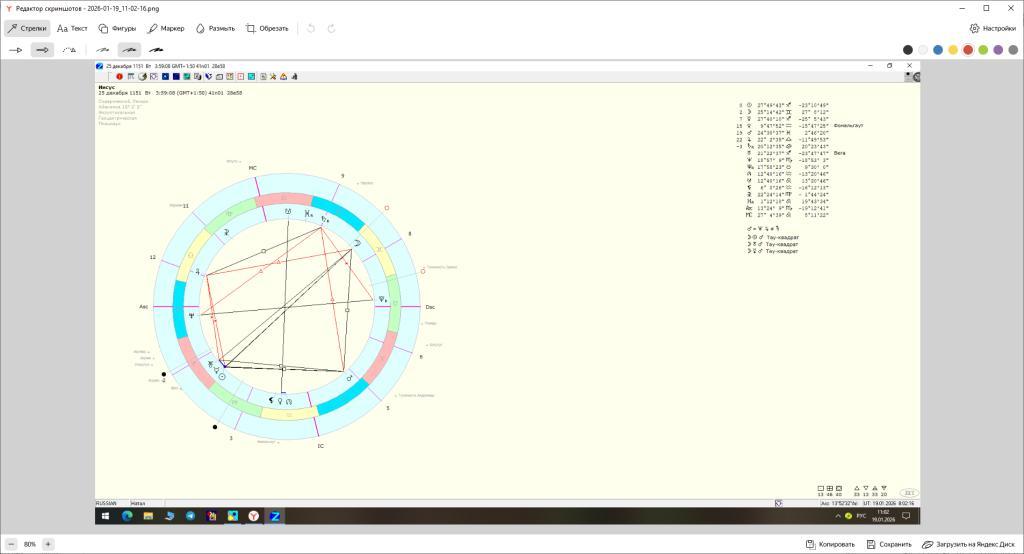Click Загрузить на Яндекс Диск

pyautogui.click(x=968, y=544)
